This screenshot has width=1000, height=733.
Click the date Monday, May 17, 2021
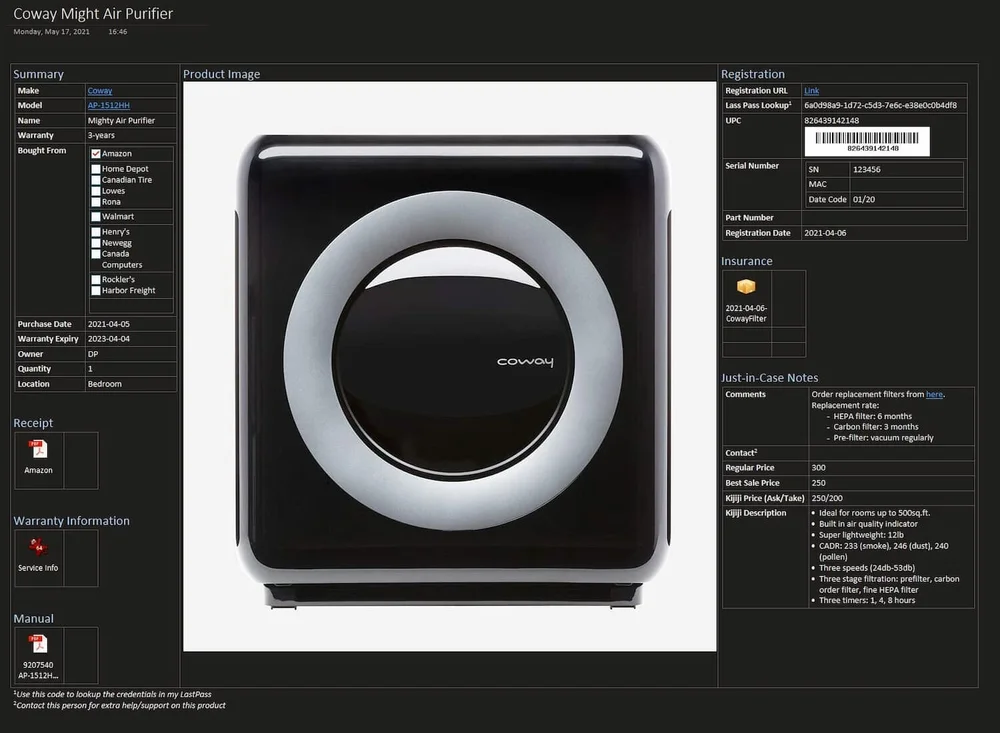point(52,31)
